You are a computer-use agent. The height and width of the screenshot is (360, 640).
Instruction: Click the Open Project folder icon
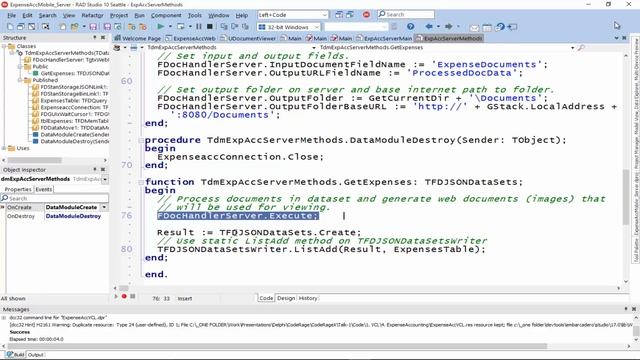point(74,27)
